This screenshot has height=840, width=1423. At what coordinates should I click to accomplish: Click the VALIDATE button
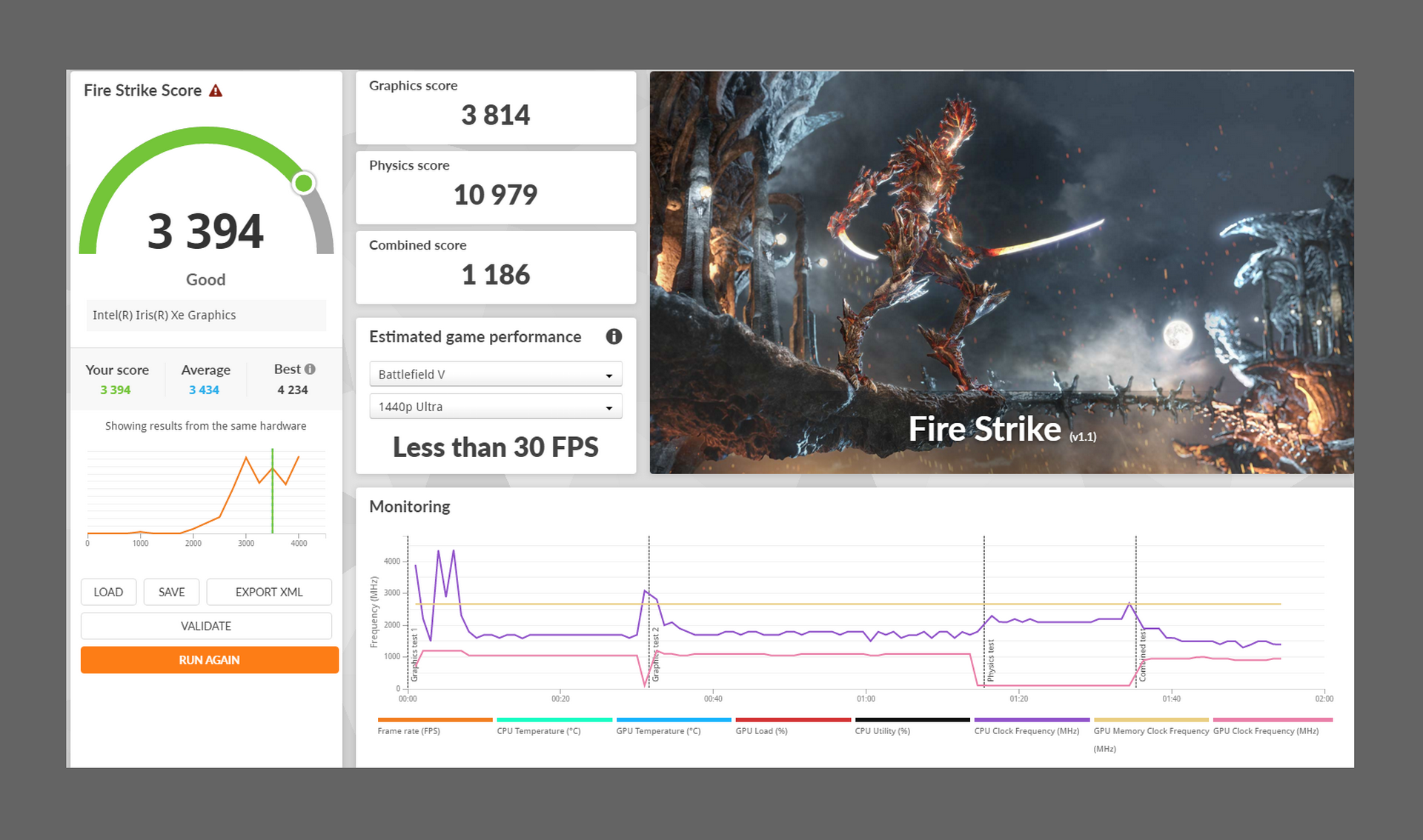[206, 626]
